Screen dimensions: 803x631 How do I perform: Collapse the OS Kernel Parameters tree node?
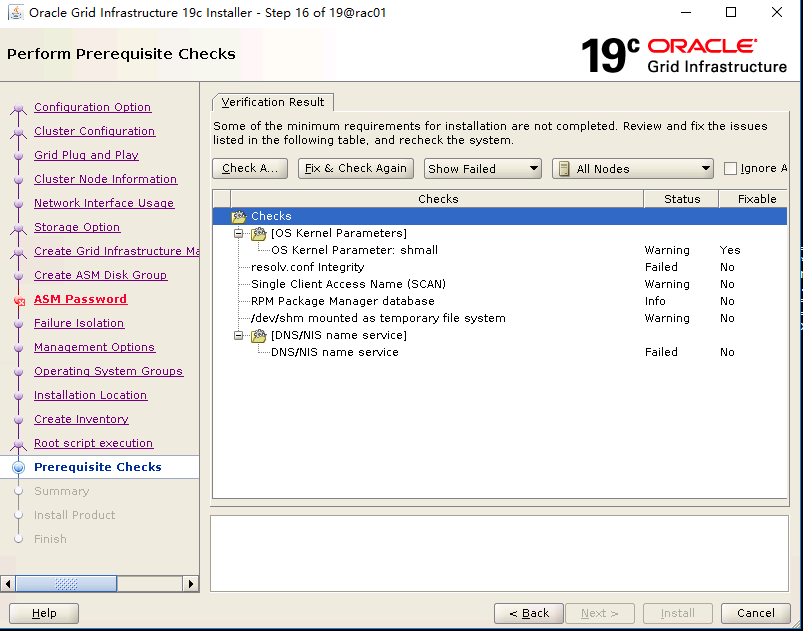tap(238, 234)
